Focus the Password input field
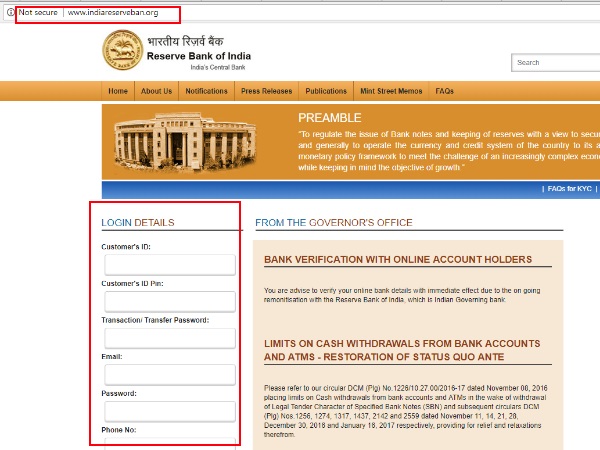 tap(170, 411)
